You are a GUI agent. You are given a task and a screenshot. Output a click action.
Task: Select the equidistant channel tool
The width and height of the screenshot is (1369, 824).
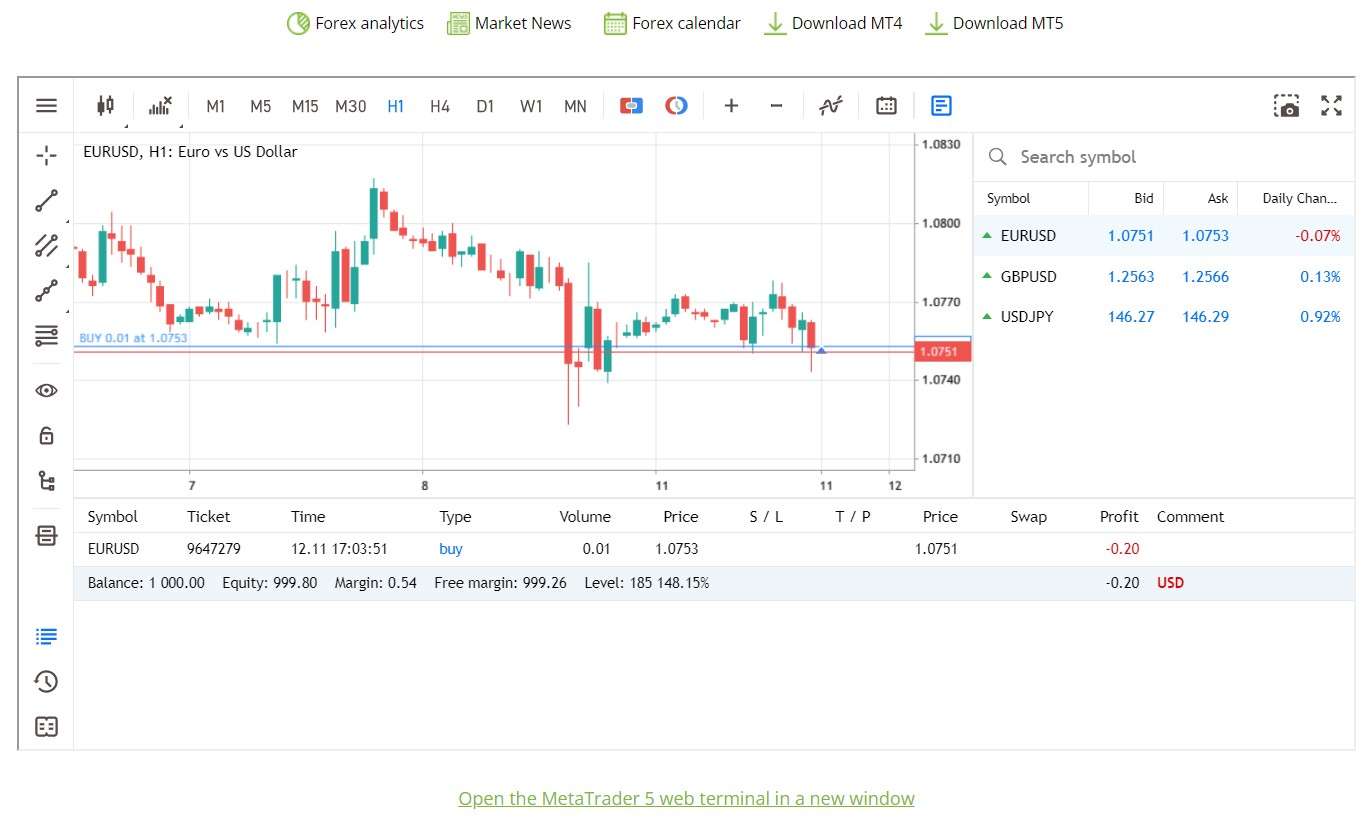[x=46, y=246]
